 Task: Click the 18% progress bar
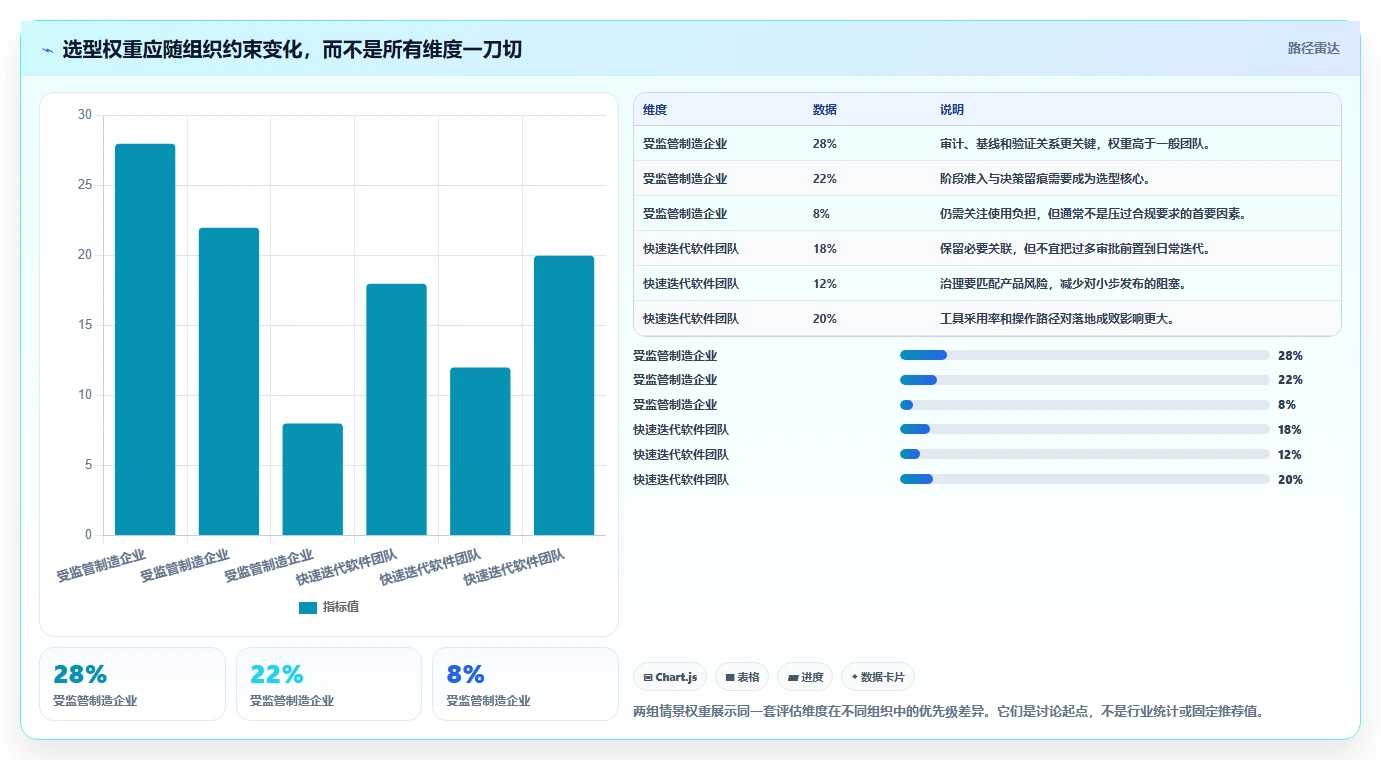[1085, 430]
